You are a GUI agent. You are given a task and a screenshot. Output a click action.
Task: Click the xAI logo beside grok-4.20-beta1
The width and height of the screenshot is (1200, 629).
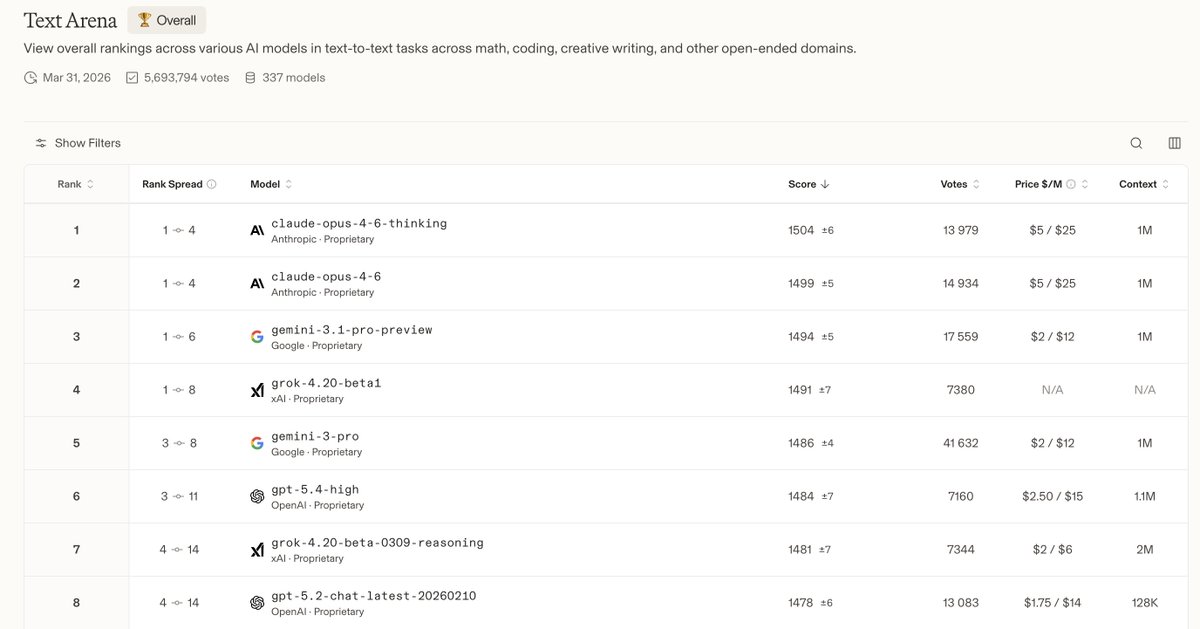pyautogui.click(x=257, y=390)
